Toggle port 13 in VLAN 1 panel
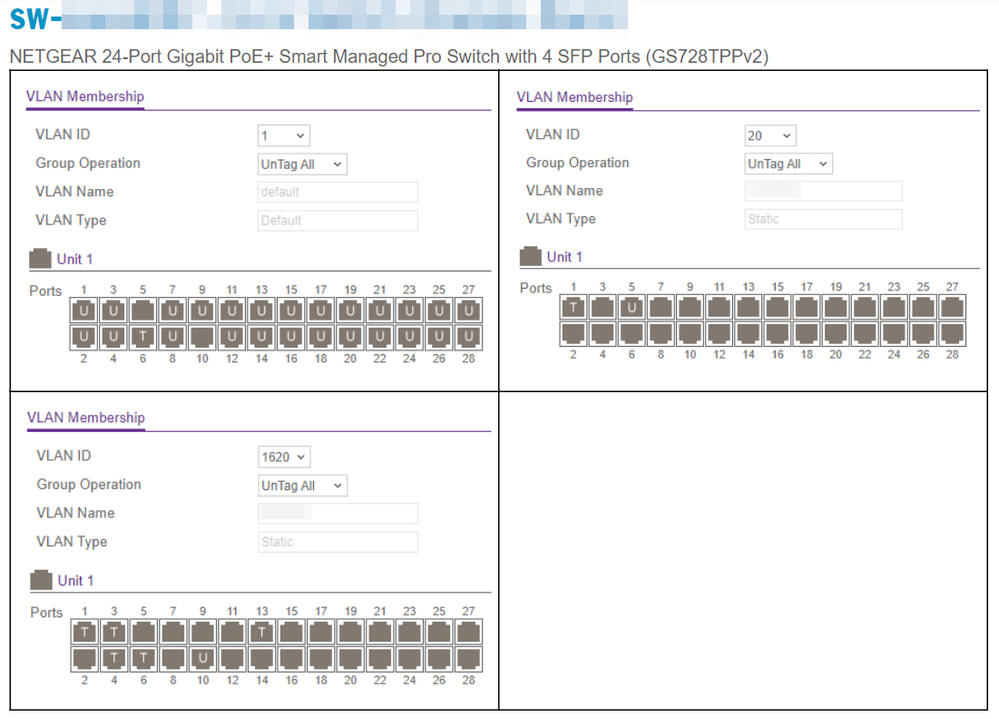 (x=261, y=311)
